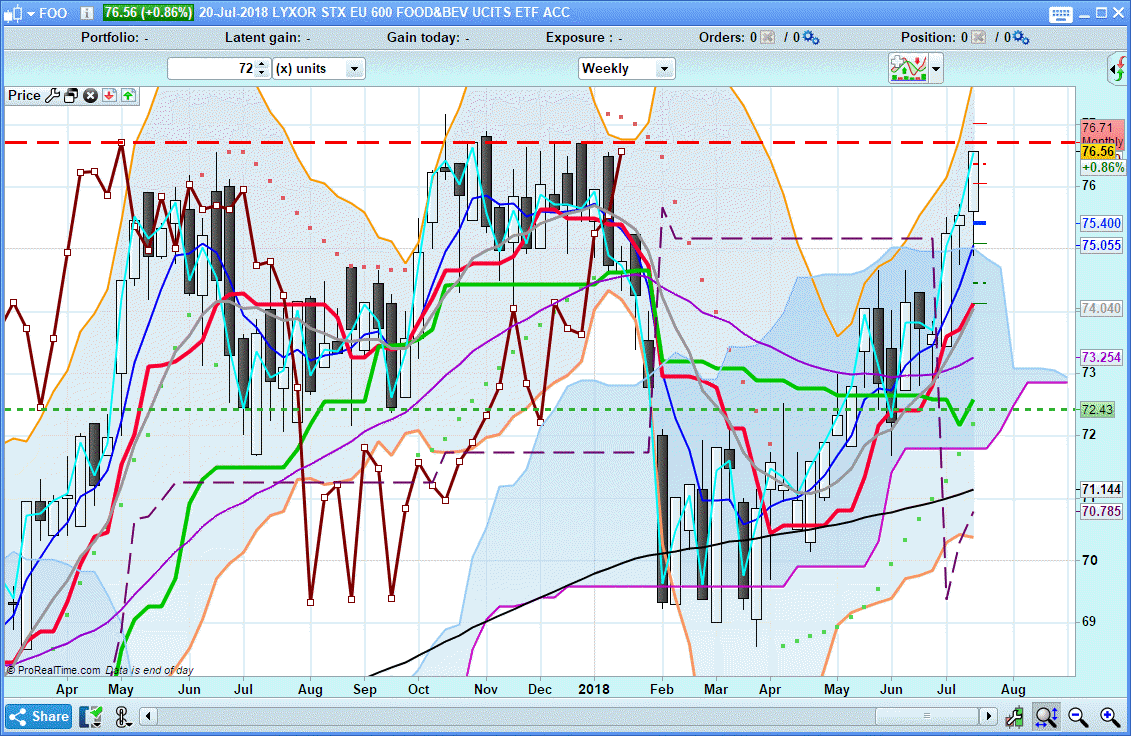
Task: Expand the trading side panel arrows
Action: 1117,70
